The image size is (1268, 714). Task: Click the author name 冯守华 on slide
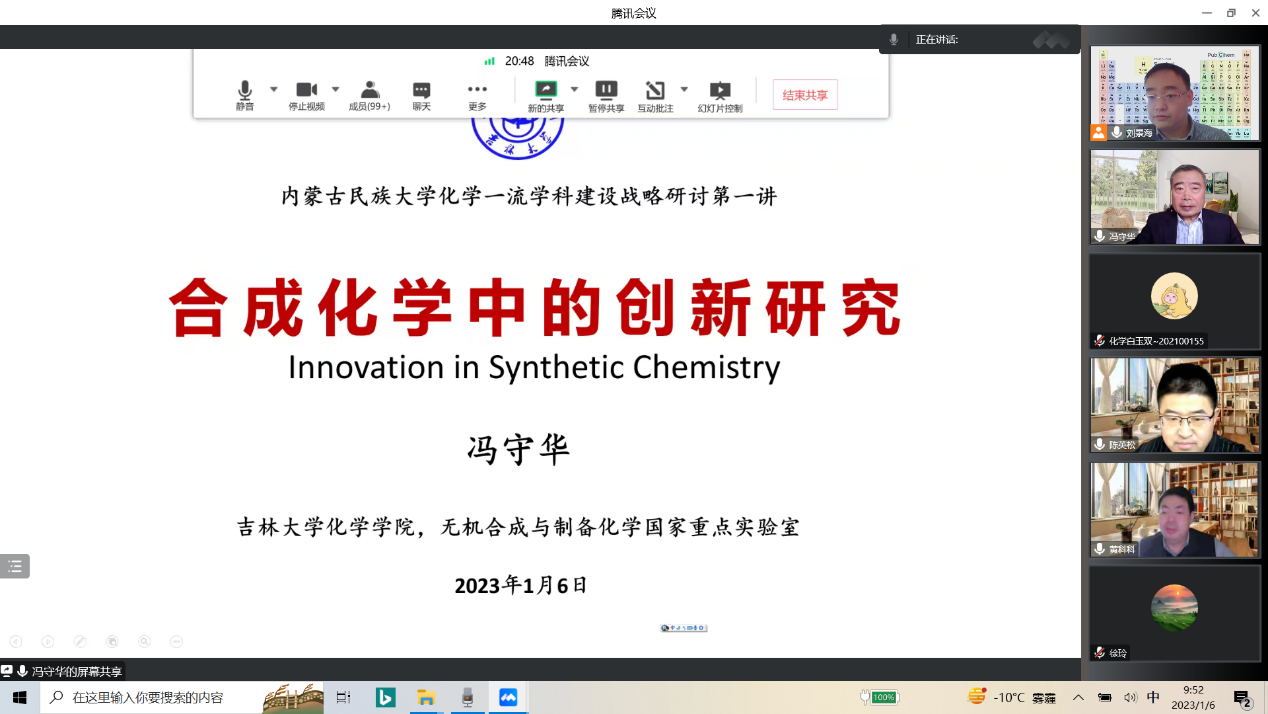[519, 449]
